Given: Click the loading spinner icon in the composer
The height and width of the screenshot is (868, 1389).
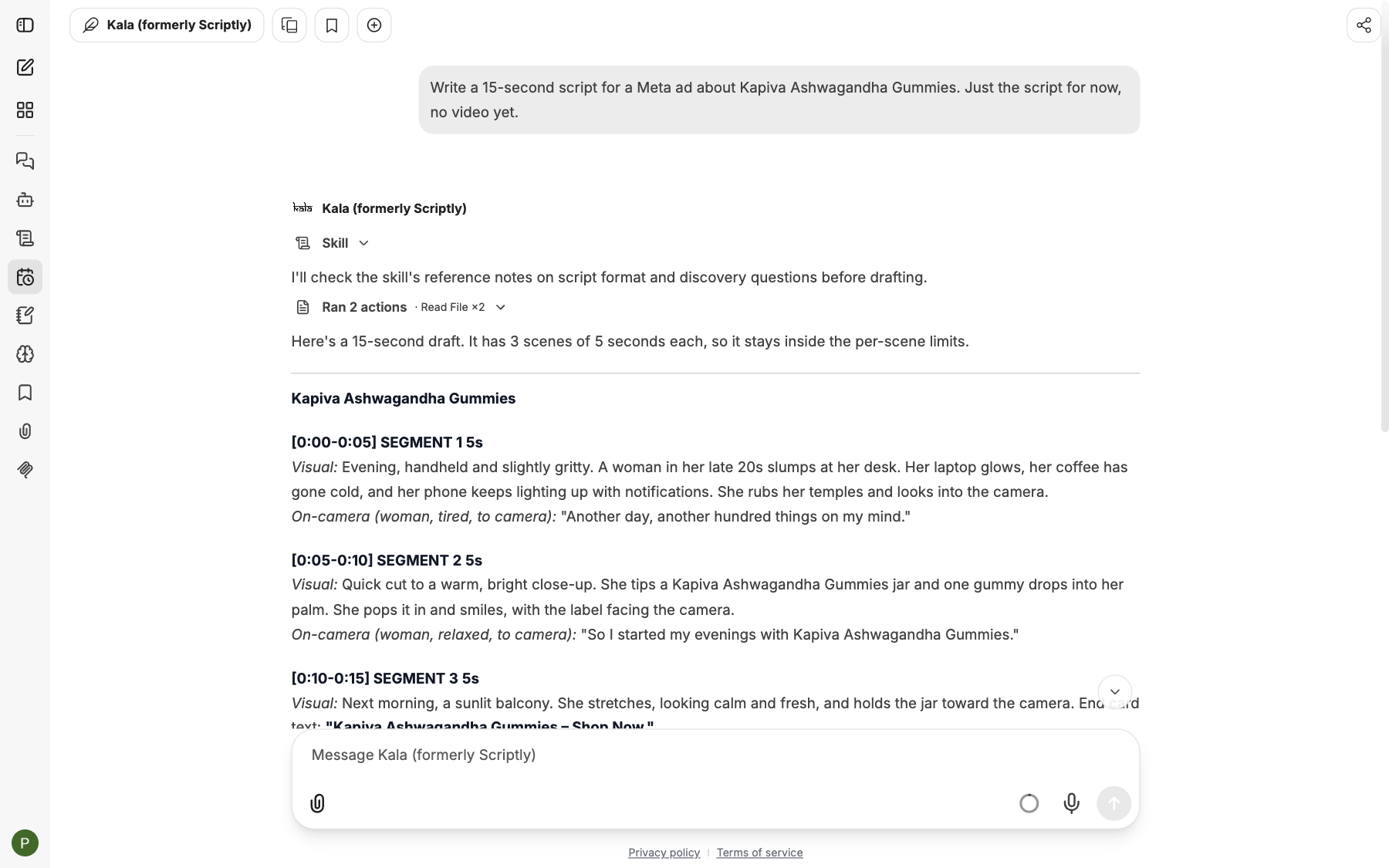Looking at the screenshot, I should 1029,803.
